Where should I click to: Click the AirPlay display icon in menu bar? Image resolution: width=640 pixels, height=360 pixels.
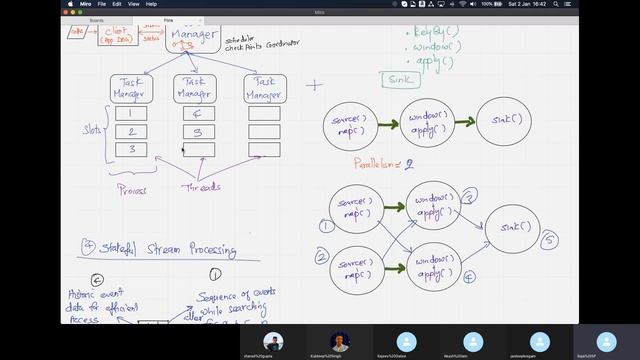pyautogui.click(x=441, y=4)
